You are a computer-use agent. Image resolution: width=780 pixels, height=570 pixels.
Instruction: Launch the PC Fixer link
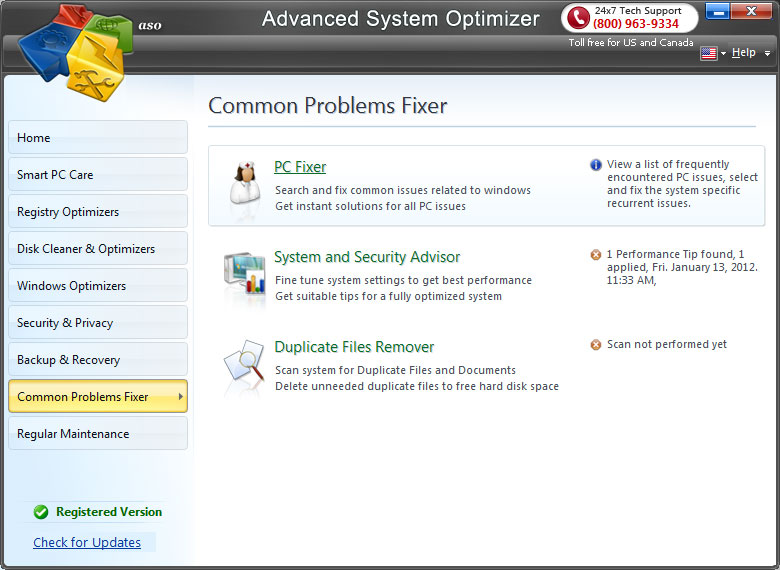click(300, 167)
